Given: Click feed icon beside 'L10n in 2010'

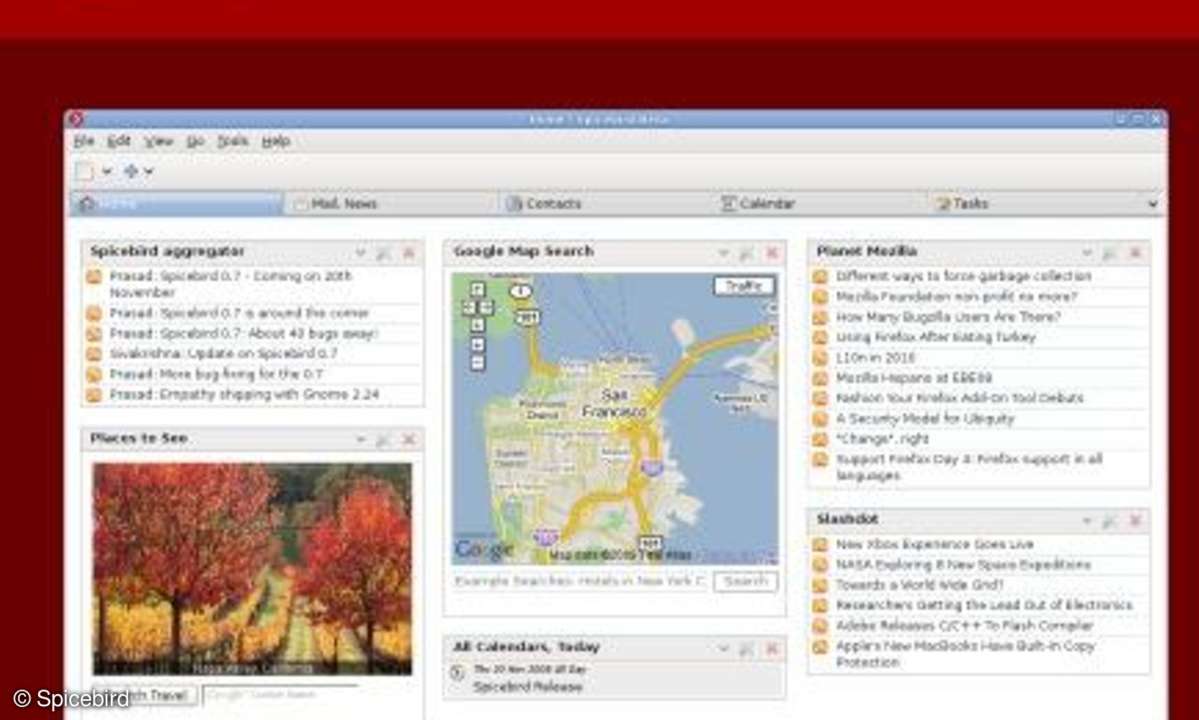Looking at the screenshot, I should coord(820,358).
